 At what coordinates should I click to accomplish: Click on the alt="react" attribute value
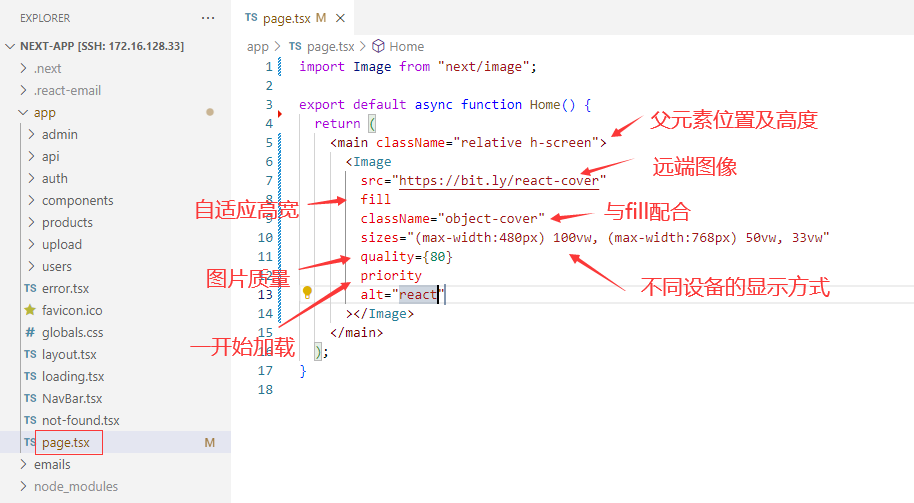click(418, 294)
